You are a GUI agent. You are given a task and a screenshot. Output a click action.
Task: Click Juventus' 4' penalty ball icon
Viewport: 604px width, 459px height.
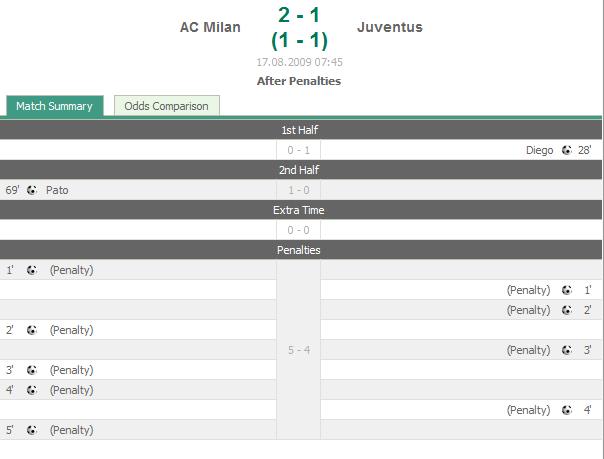tap(566, 410)
